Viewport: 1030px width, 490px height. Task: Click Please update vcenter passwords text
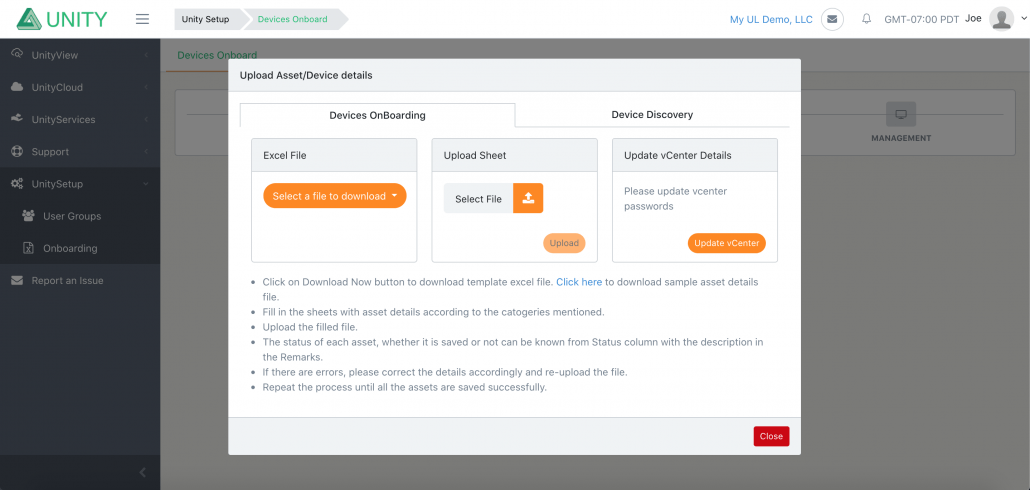(675, 198)
